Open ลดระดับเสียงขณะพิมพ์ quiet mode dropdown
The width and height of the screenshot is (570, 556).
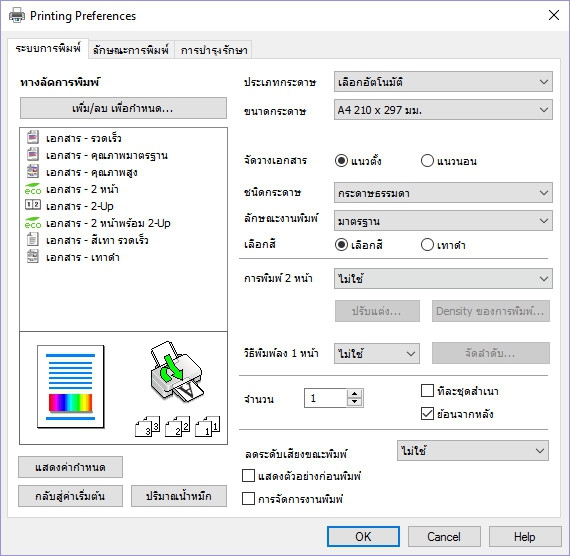coord(473,451)
